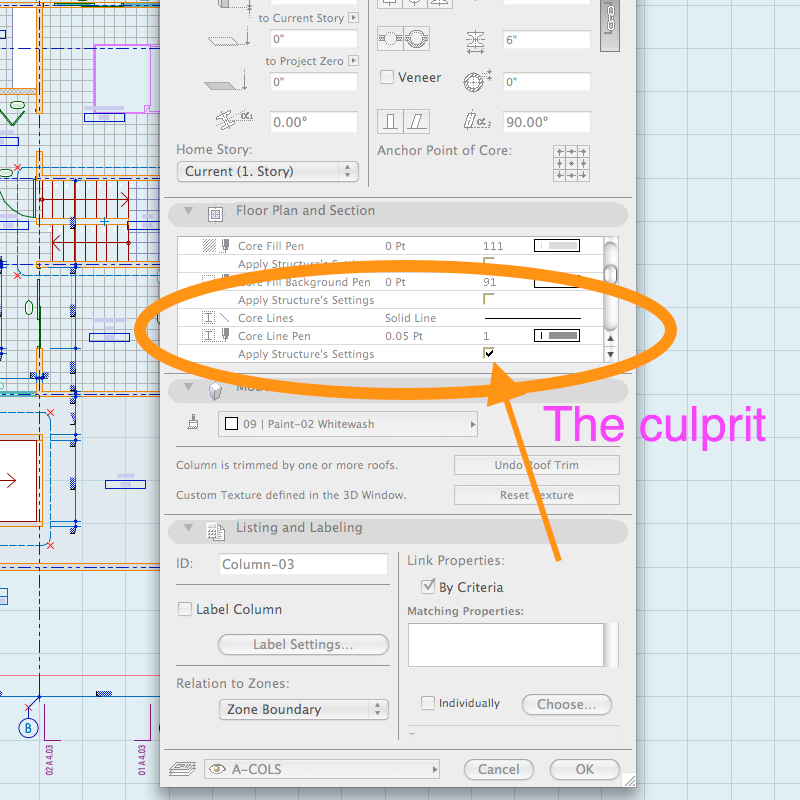800x800 pixels.
Task: Click the pen list scroll up arrow
Action: [610, 338]
